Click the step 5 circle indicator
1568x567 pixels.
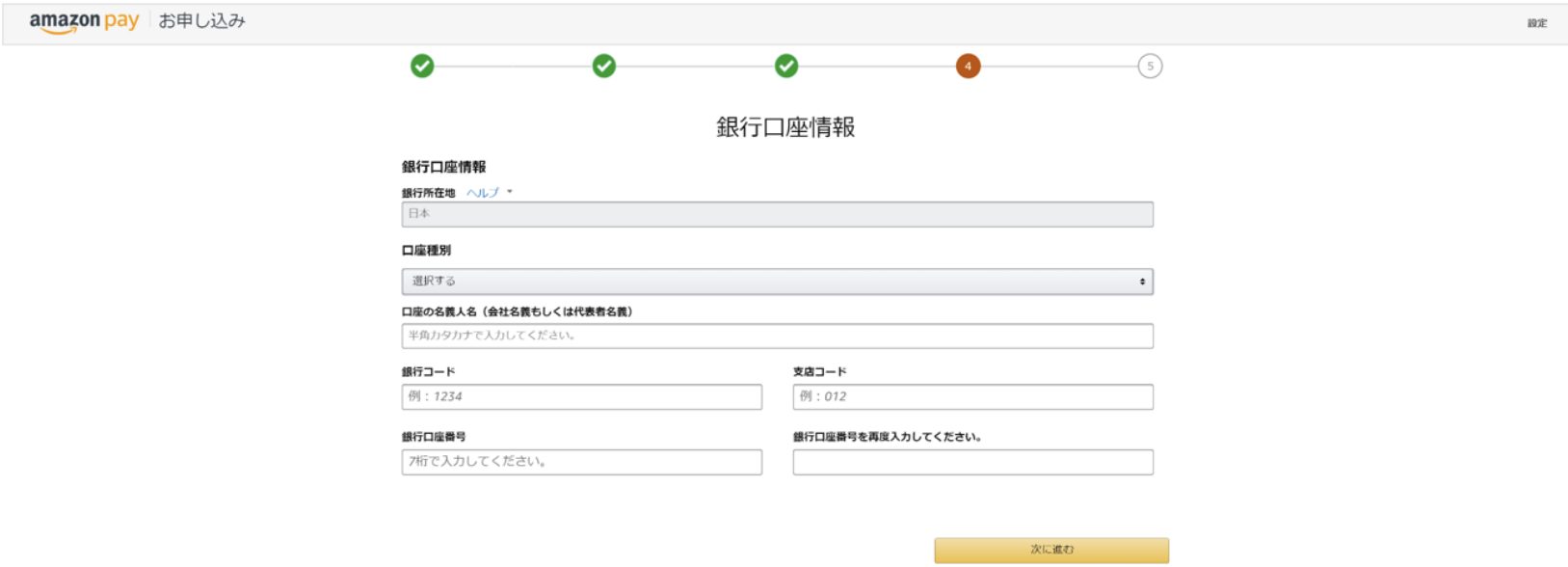tap(1150, 66)
